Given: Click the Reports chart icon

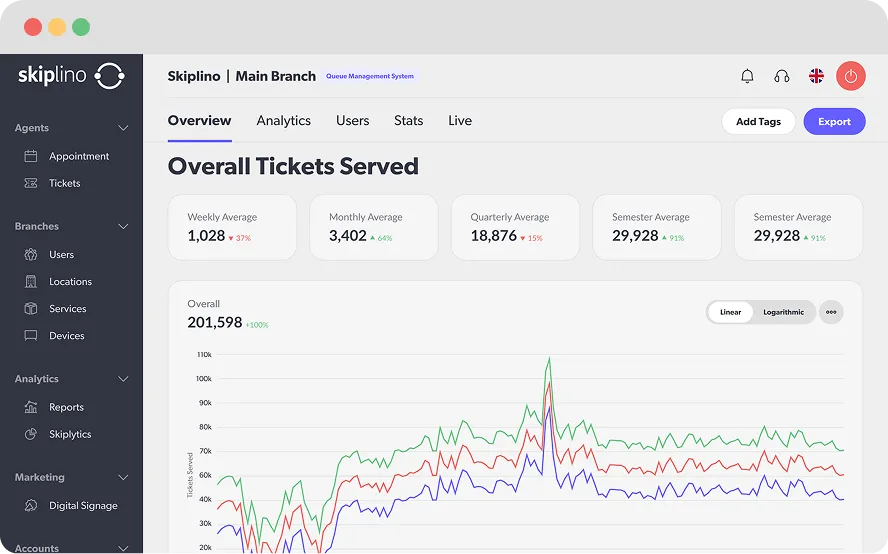Looking at the screenshot, I should click(x=31, y=407).
